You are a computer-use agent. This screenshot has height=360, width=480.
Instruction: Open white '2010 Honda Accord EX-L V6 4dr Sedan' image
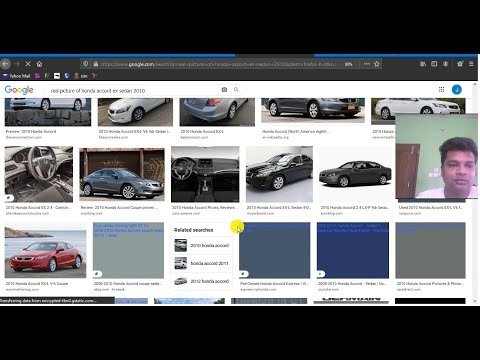coord(135,112)
